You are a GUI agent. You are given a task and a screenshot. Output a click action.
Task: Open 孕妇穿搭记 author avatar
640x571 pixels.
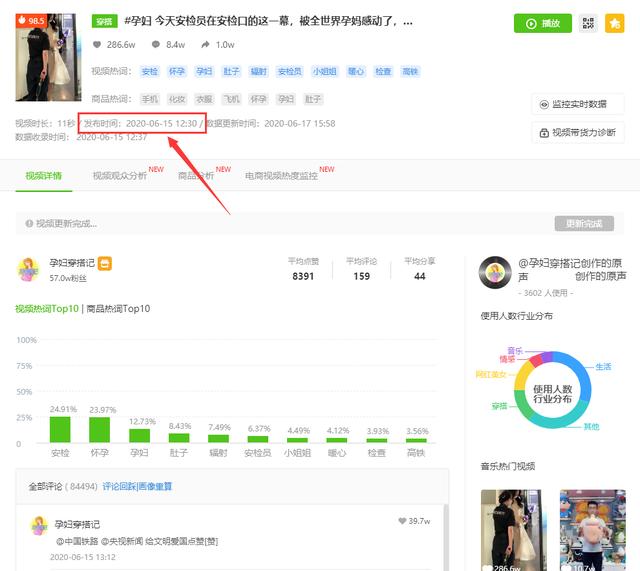pyautogui.click(x=31, y=269)
